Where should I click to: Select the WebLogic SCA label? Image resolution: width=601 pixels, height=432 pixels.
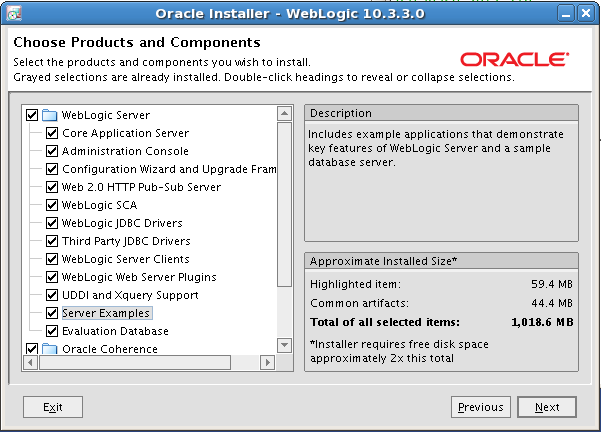tap(99, 205)
